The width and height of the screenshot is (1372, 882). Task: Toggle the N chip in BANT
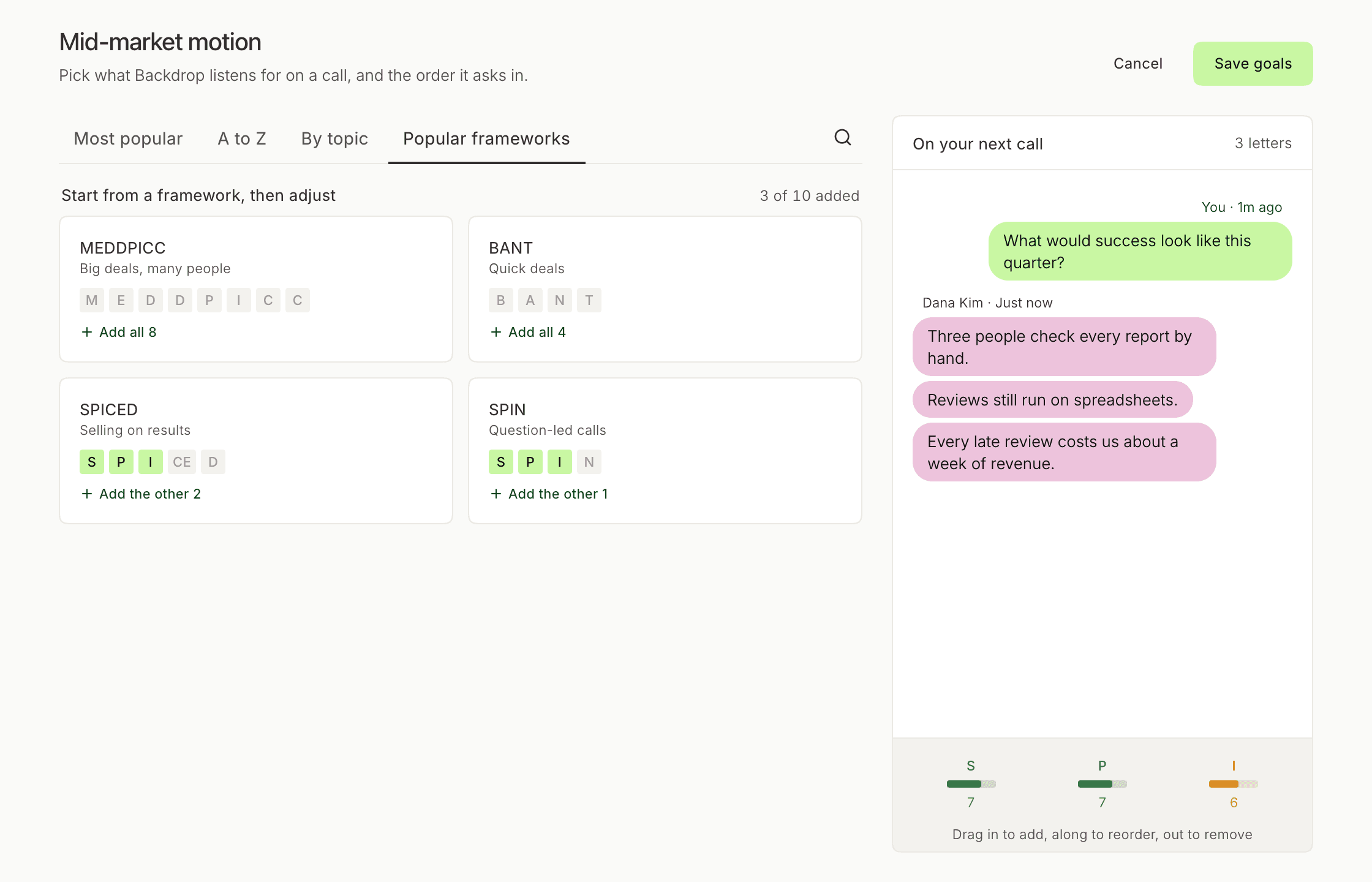tap(560, 300)
